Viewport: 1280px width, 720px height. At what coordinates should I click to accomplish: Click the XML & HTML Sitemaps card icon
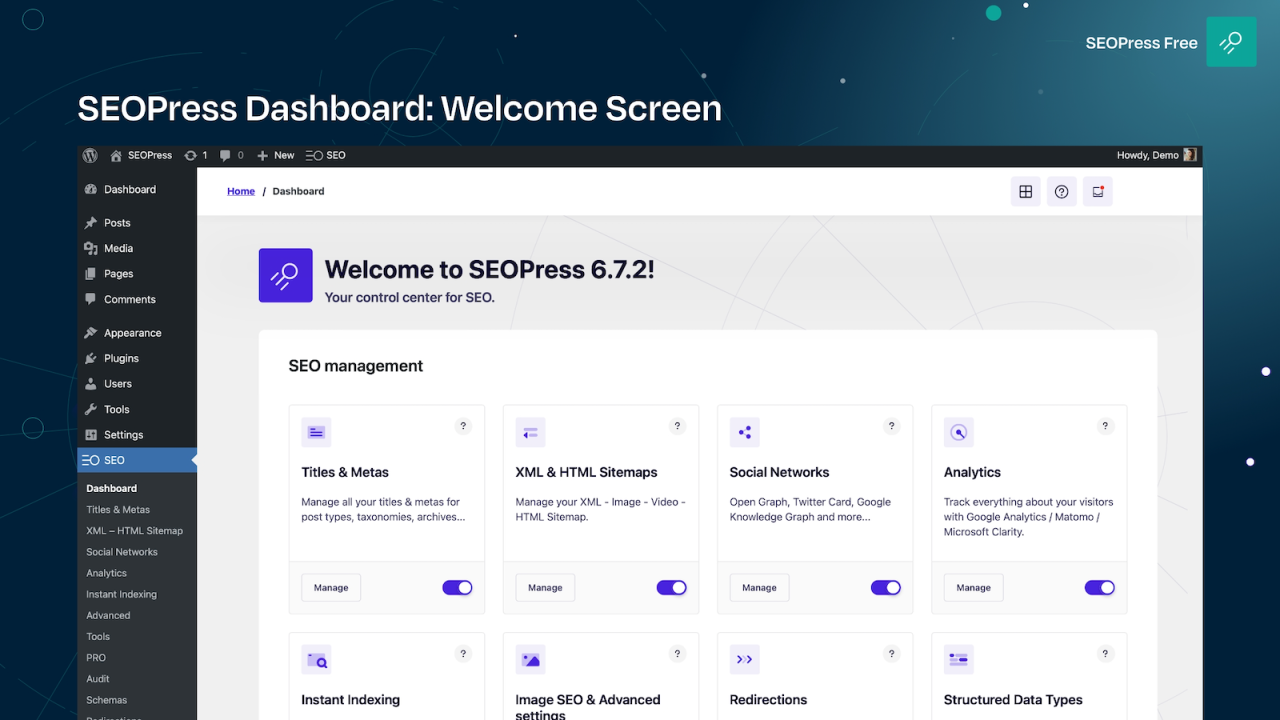pos(530,432)
